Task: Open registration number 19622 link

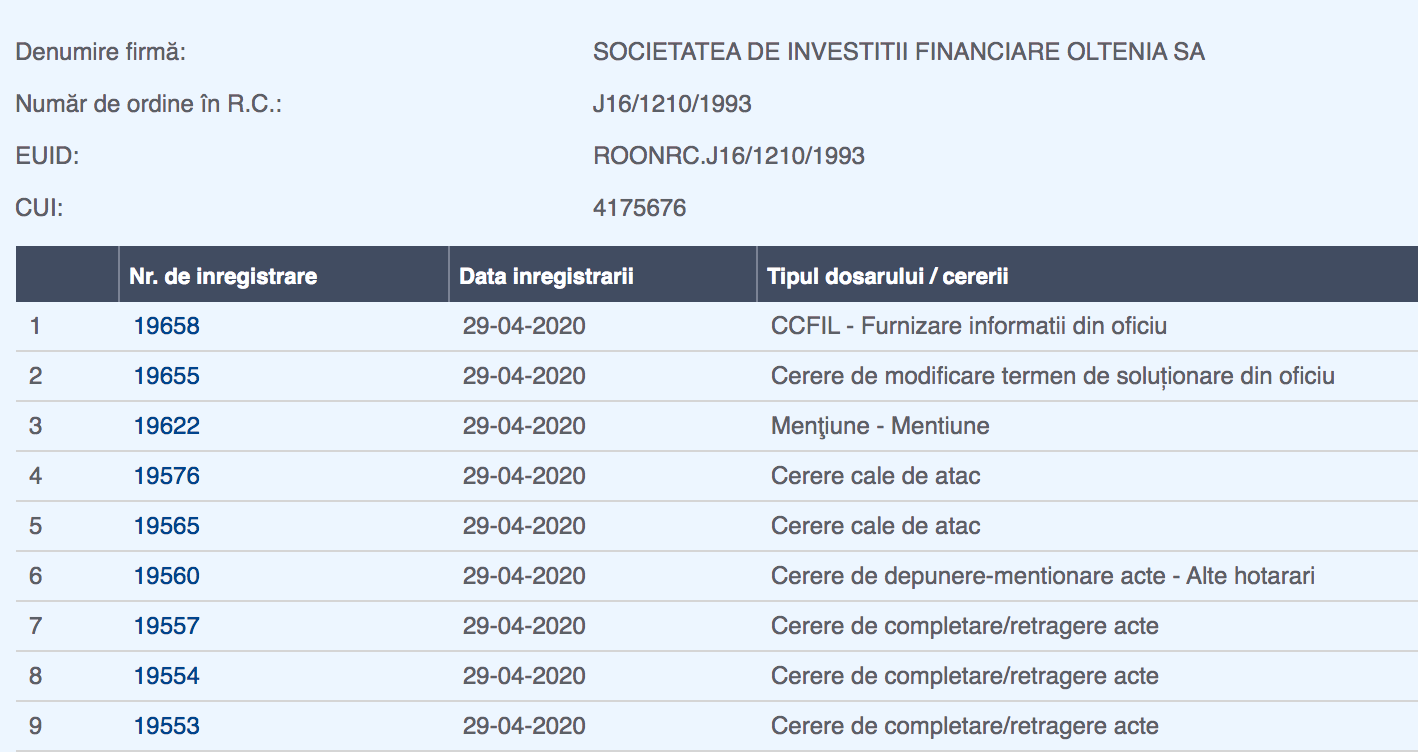Action: click(167, 426)
